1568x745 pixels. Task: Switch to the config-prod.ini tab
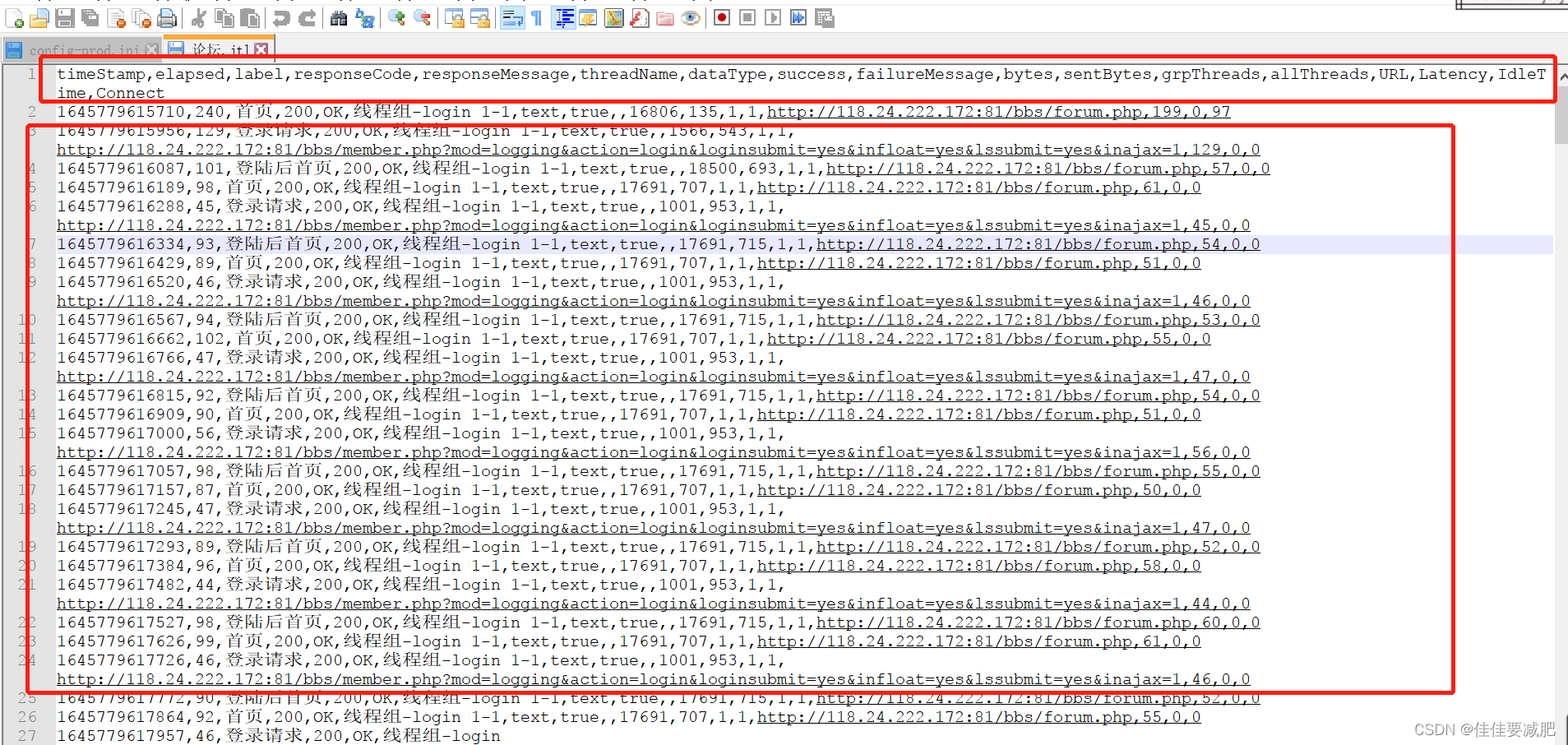(x=82, y=49)
